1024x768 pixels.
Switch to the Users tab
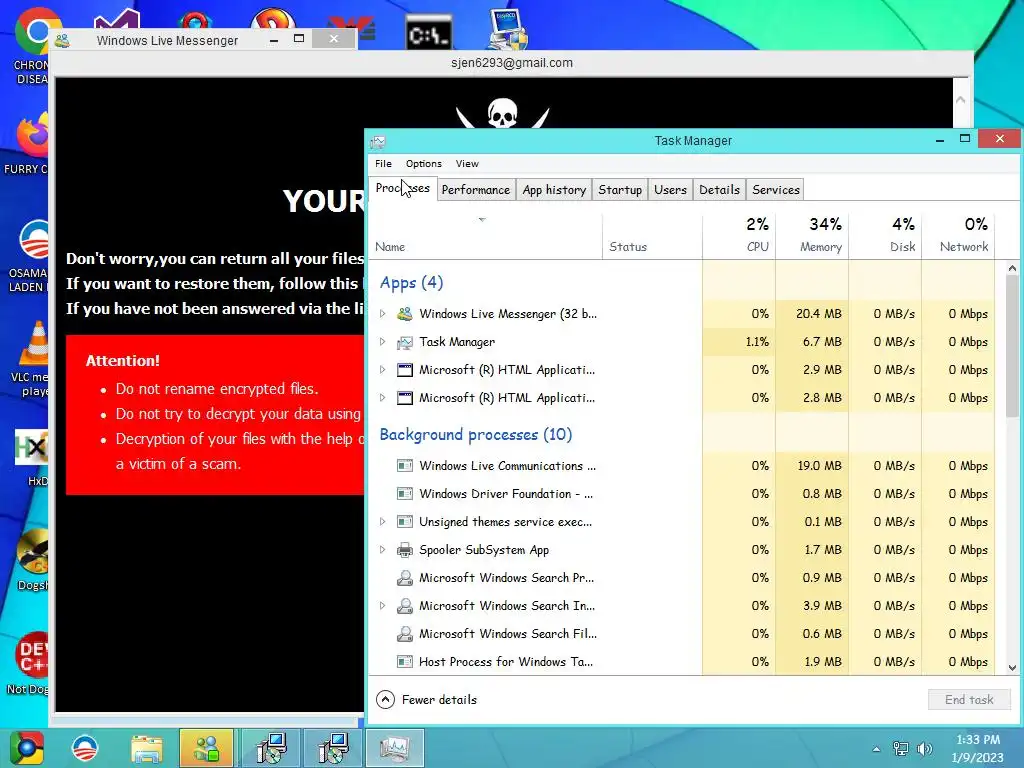[671, 190]
